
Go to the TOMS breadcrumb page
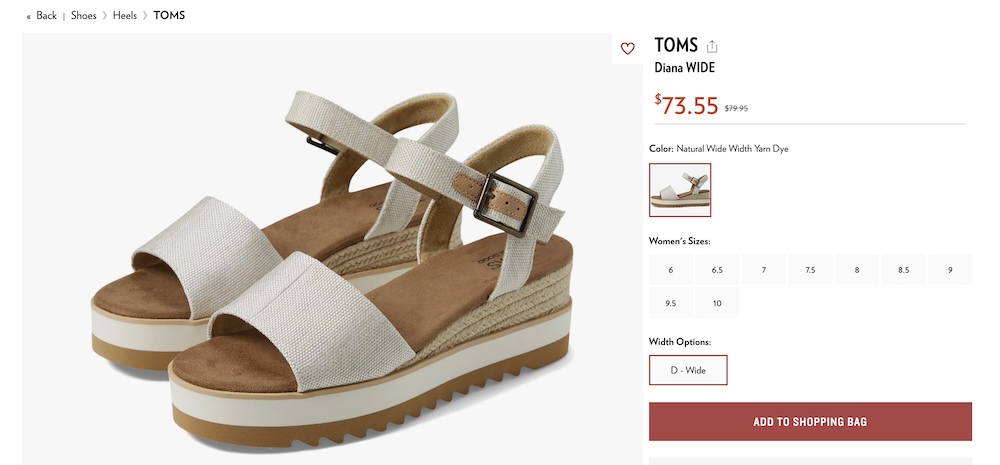169,16
